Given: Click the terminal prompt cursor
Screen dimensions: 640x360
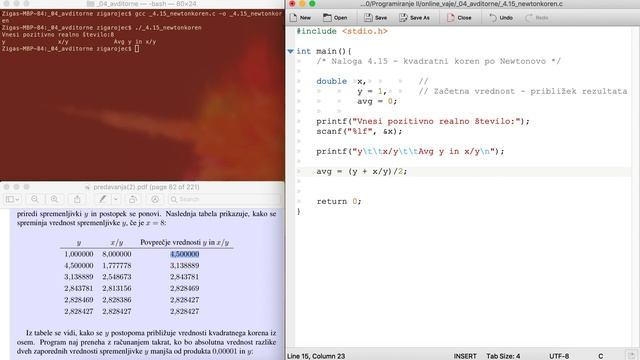Looking at the screenshot, I should click(x=137, y=49).
